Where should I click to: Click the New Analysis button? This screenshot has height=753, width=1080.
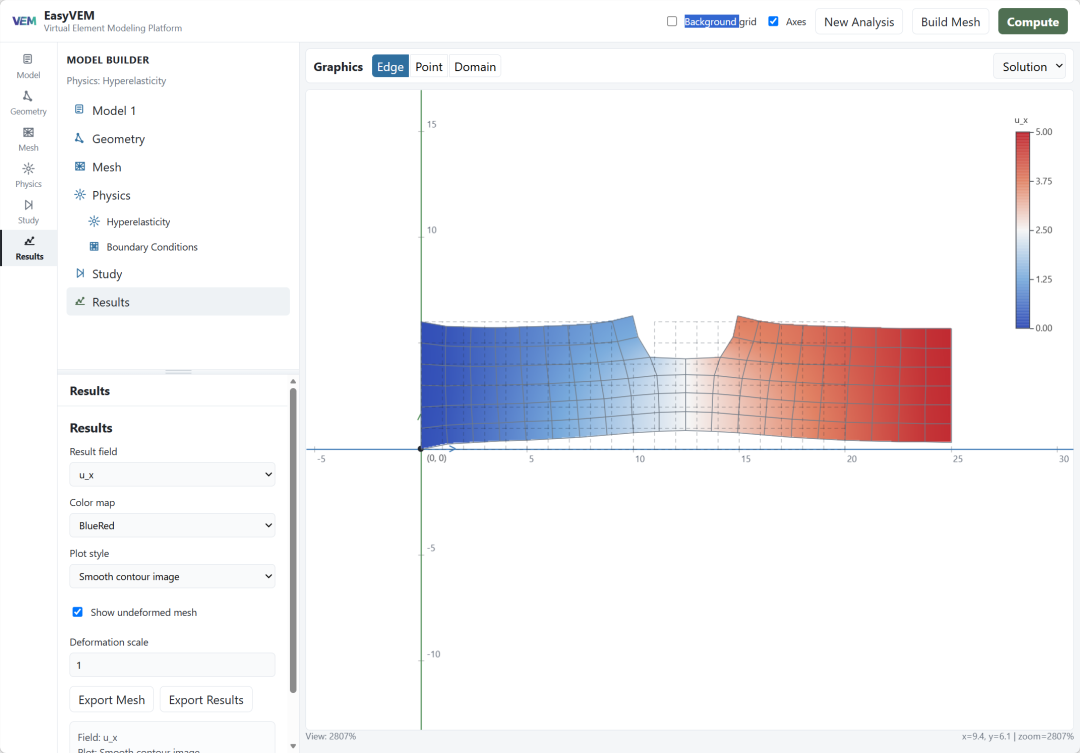click(x=859, y=21)
